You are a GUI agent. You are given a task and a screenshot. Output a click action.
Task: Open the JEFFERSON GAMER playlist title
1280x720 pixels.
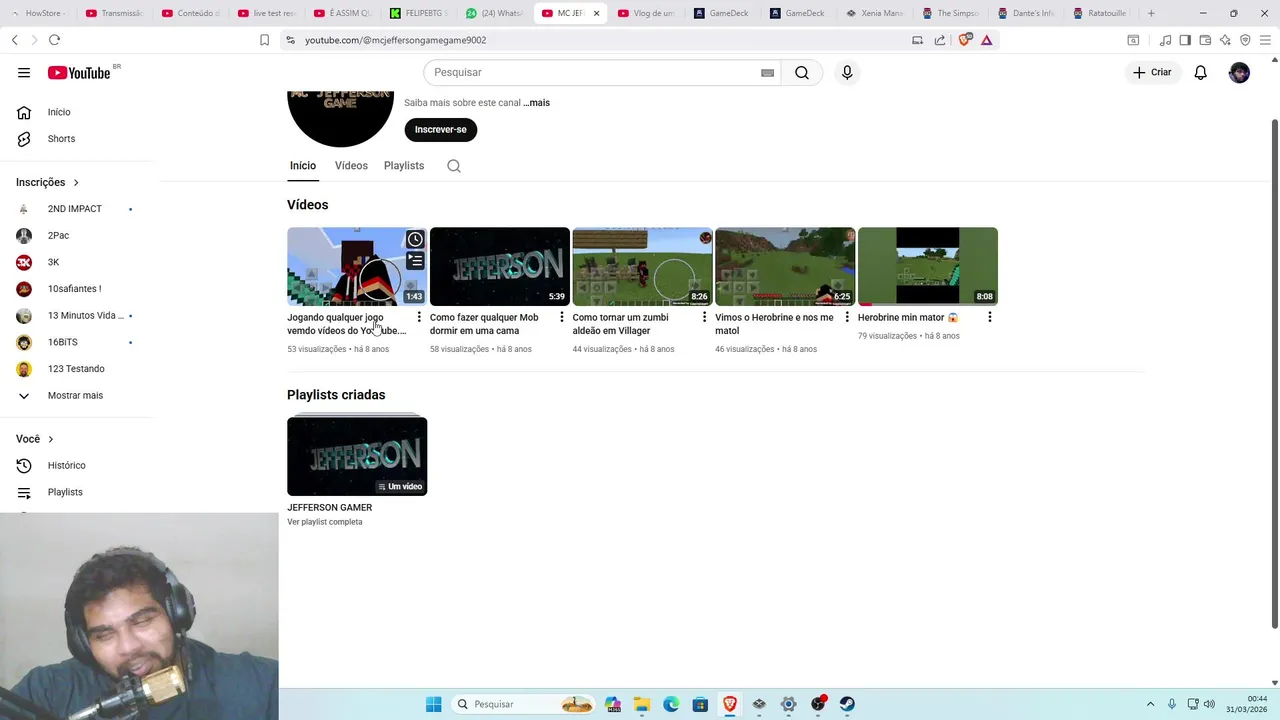[x=330, y=507]
